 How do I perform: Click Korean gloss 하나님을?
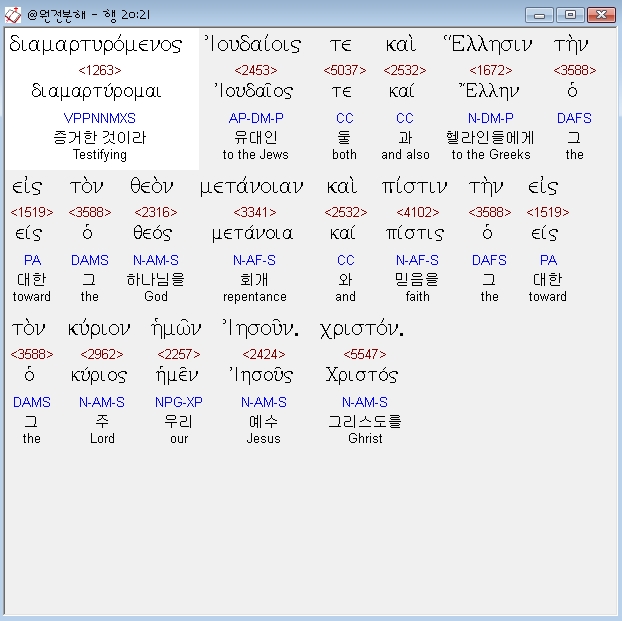pyautogui.click(x=156, y=279)
